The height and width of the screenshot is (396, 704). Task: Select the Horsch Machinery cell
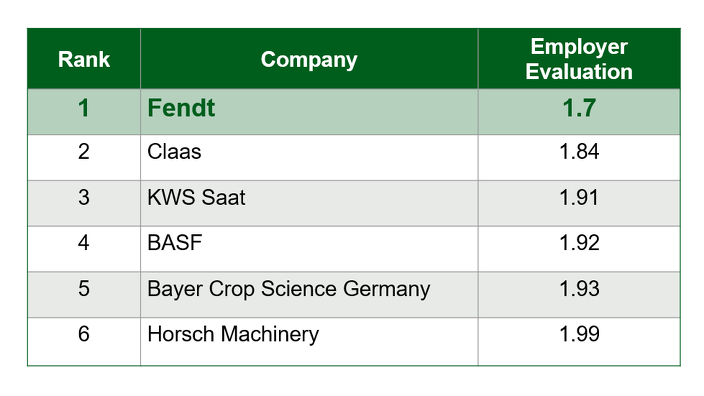[x=309, y=342]
